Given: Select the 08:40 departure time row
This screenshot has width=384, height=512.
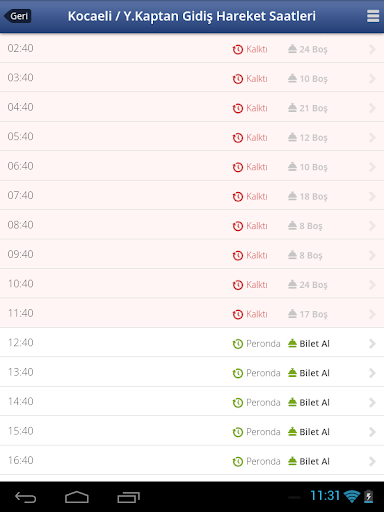Looking at the screenshot, I should (x=192, y=225).
